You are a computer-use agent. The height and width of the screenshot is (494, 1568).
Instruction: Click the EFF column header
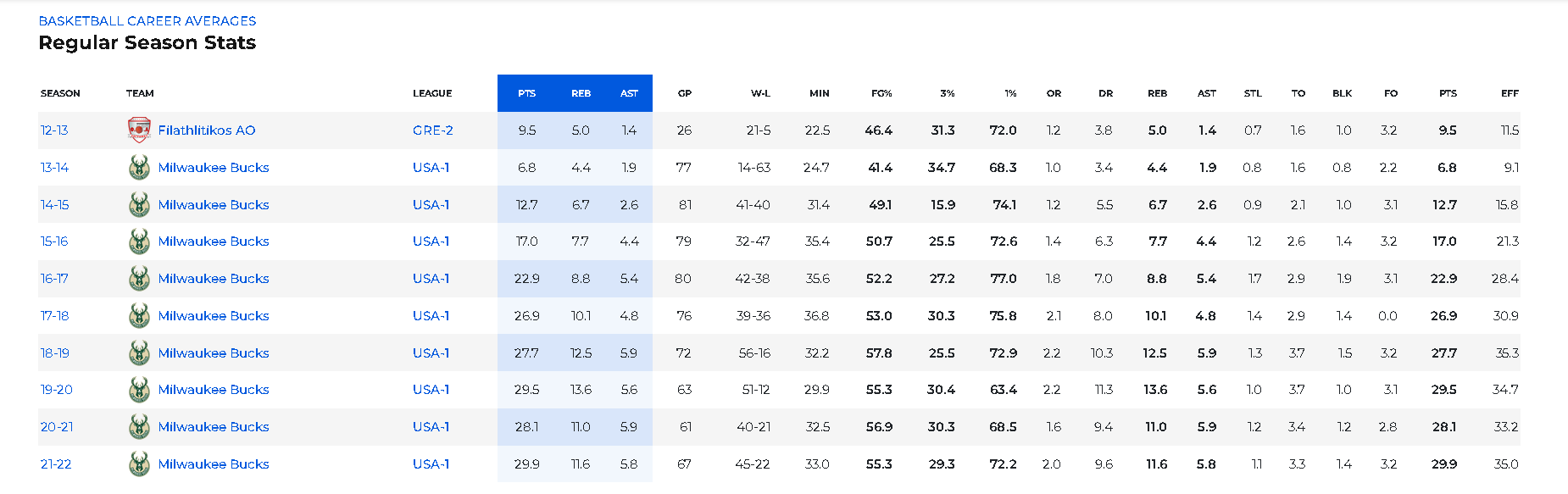coord(1510,93)
